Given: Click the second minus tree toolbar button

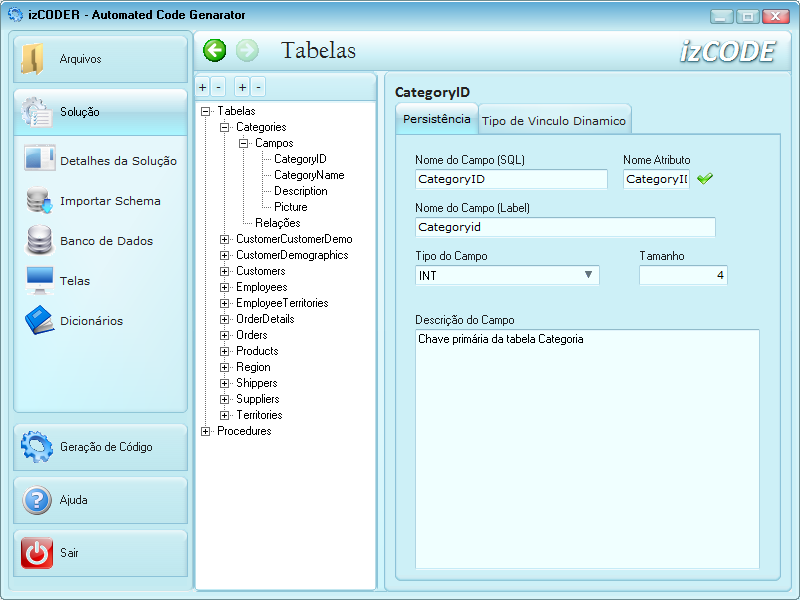Looking at the screenshot, I should coord(258,87).
